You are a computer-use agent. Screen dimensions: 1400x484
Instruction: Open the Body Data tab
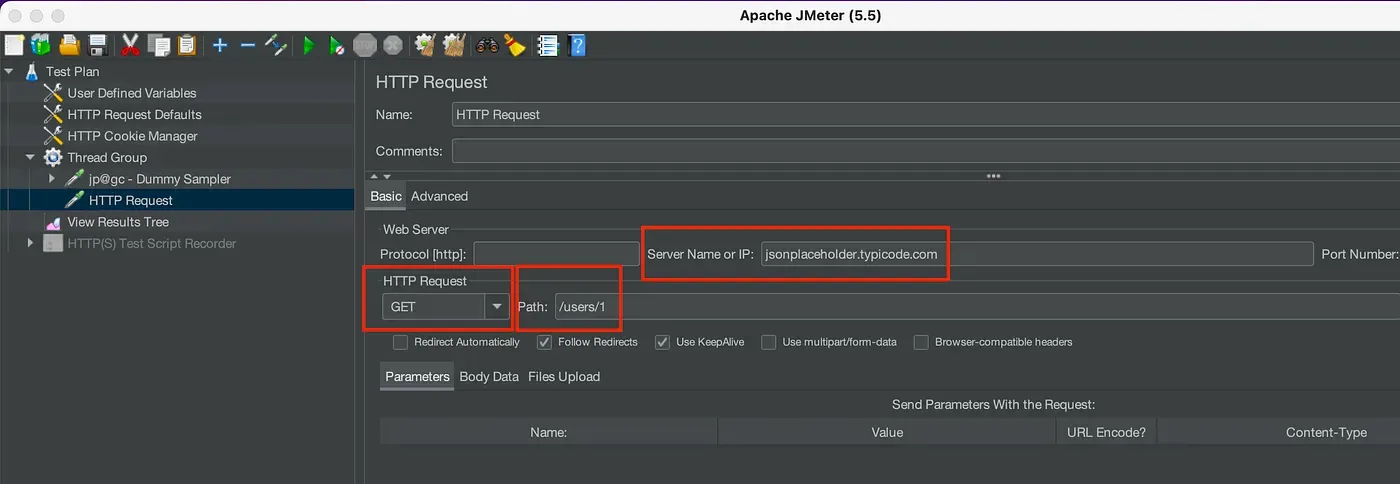point(489,377)
